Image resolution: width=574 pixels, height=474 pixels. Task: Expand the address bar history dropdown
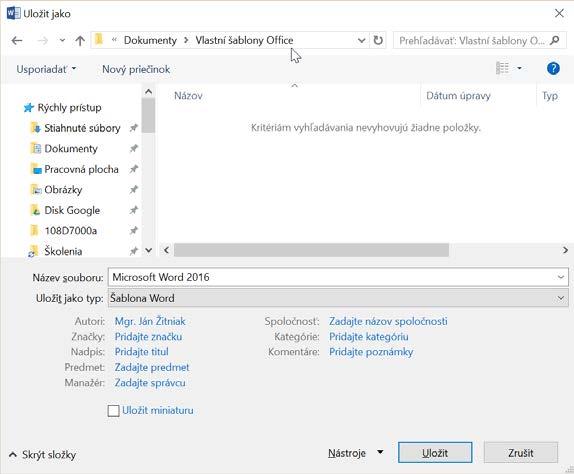tap(361, 40)
